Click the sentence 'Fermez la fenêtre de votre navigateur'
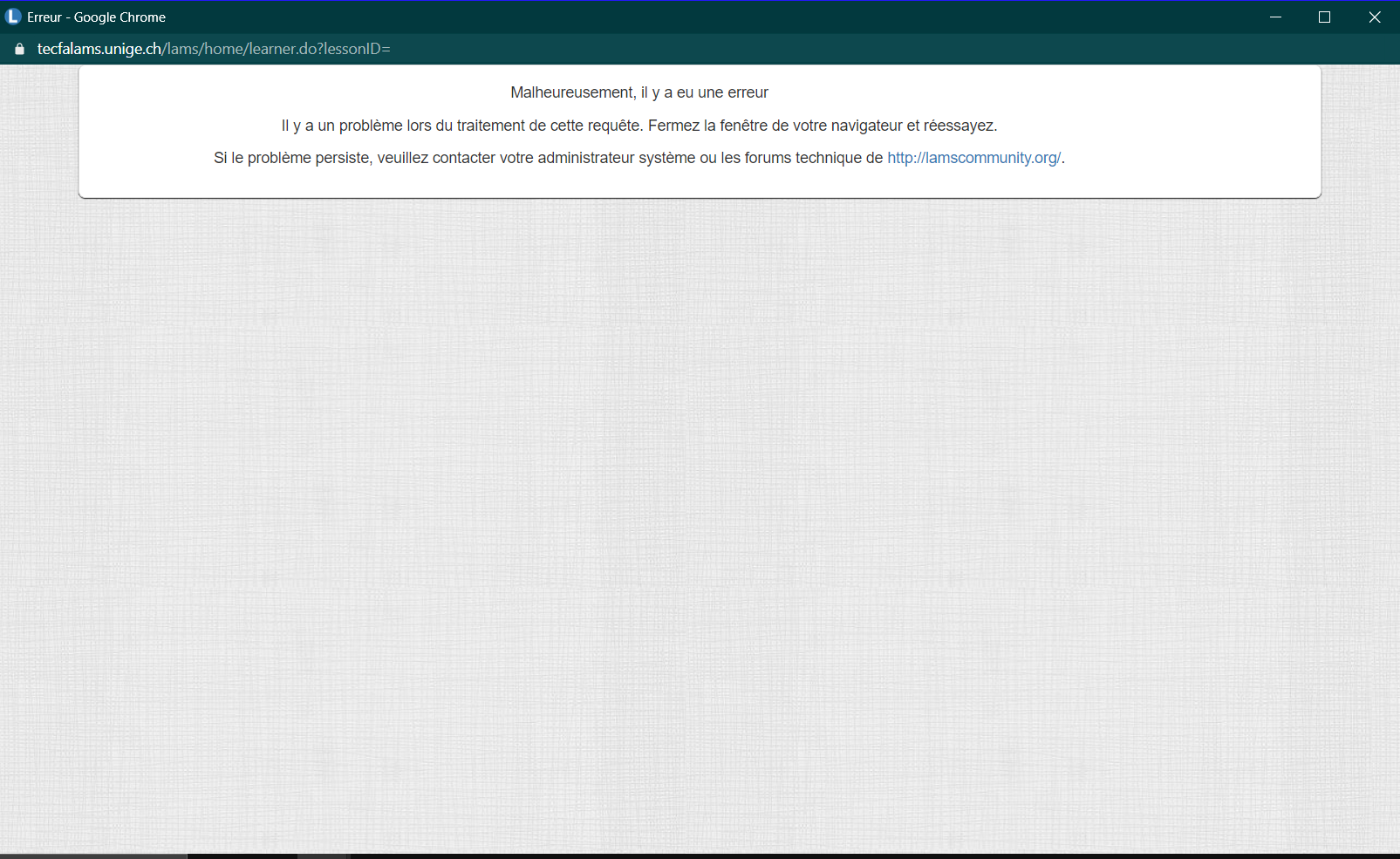This screenshot has width=1400, height=859. (775, 126)
